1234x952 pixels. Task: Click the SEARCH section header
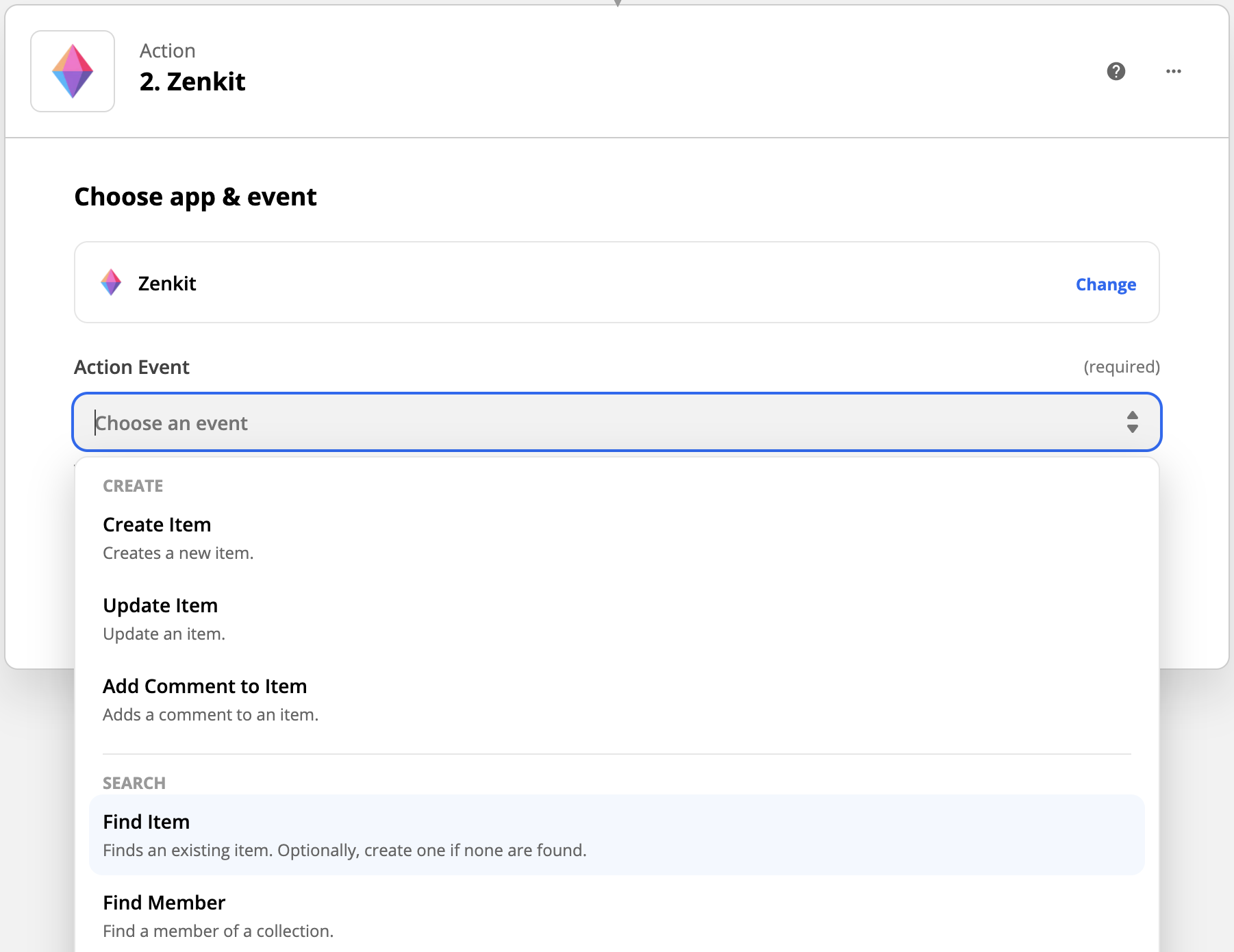click(x=134, y=783)
